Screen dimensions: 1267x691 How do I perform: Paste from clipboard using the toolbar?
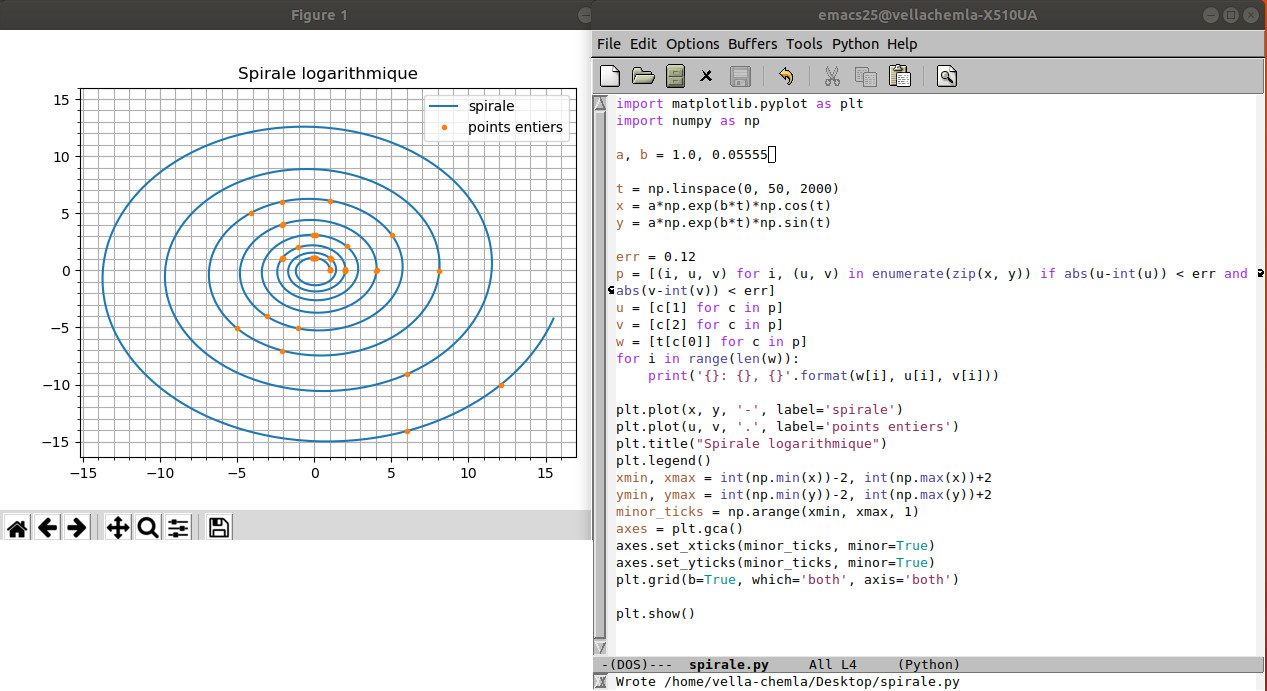tap(899, 76)
